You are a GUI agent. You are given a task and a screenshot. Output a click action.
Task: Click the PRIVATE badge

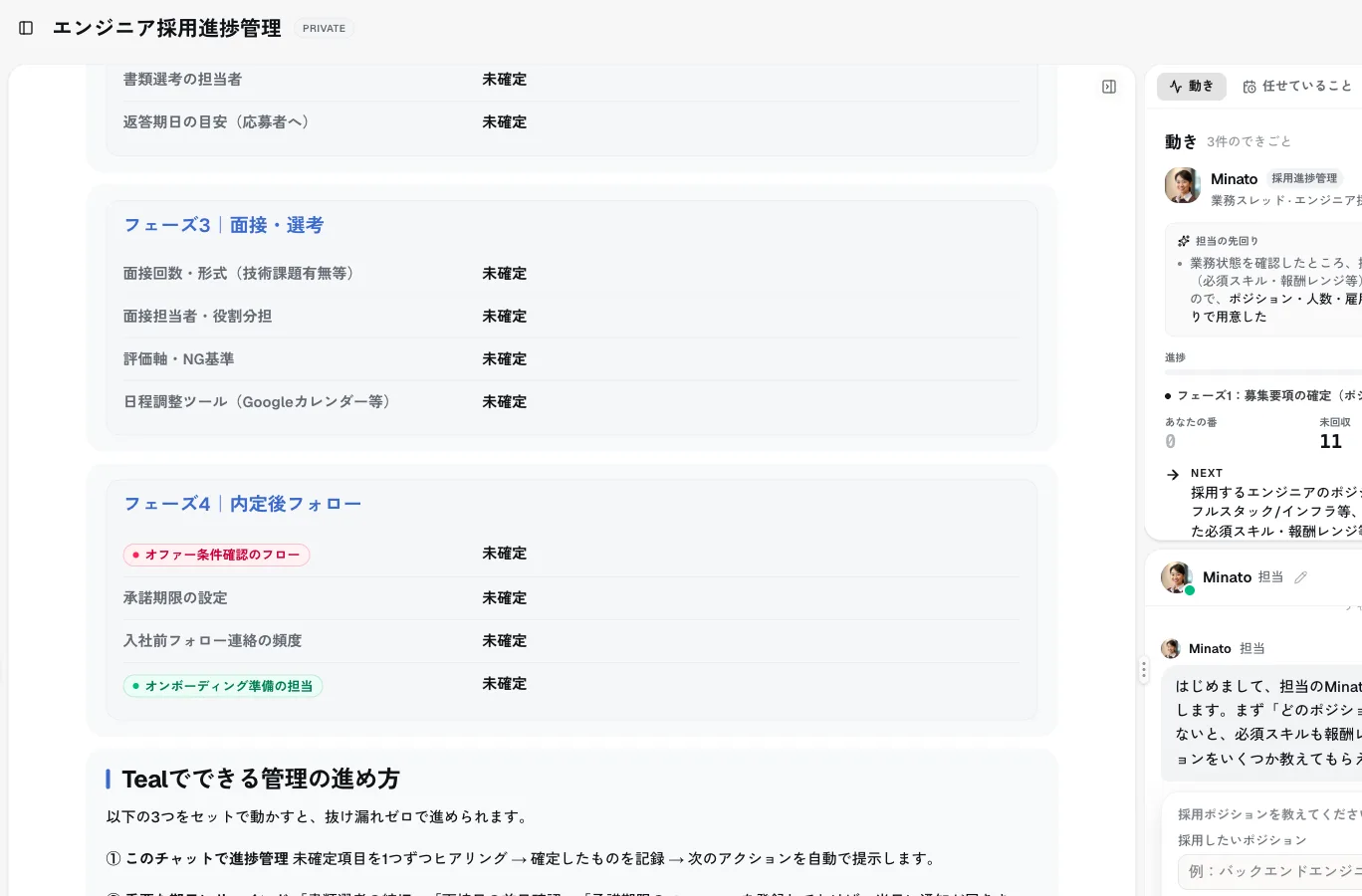(324, 29)
